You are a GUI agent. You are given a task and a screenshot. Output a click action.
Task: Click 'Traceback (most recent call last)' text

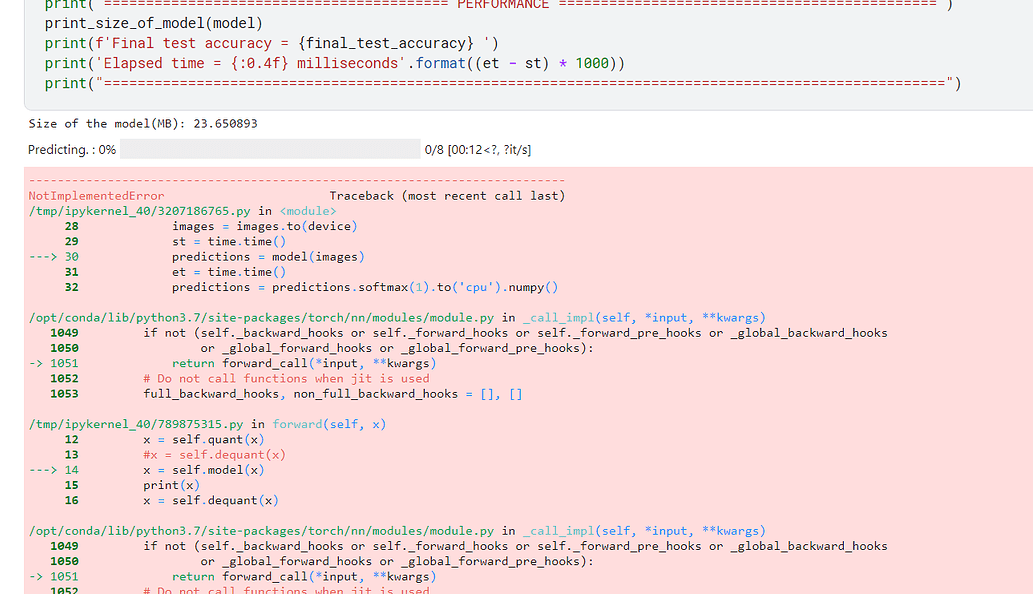[447, 196]
